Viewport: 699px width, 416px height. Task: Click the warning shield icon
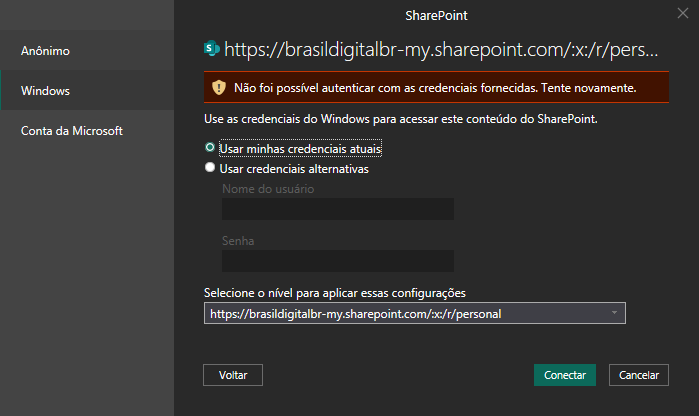(x=219, y=87)
